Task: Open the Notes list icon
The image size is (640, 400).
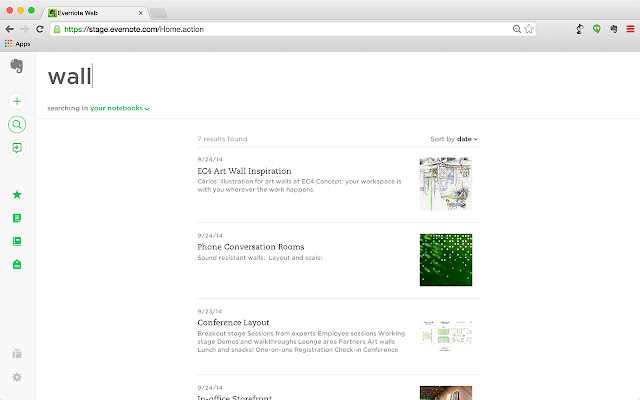Action: [x=17, y=218]
